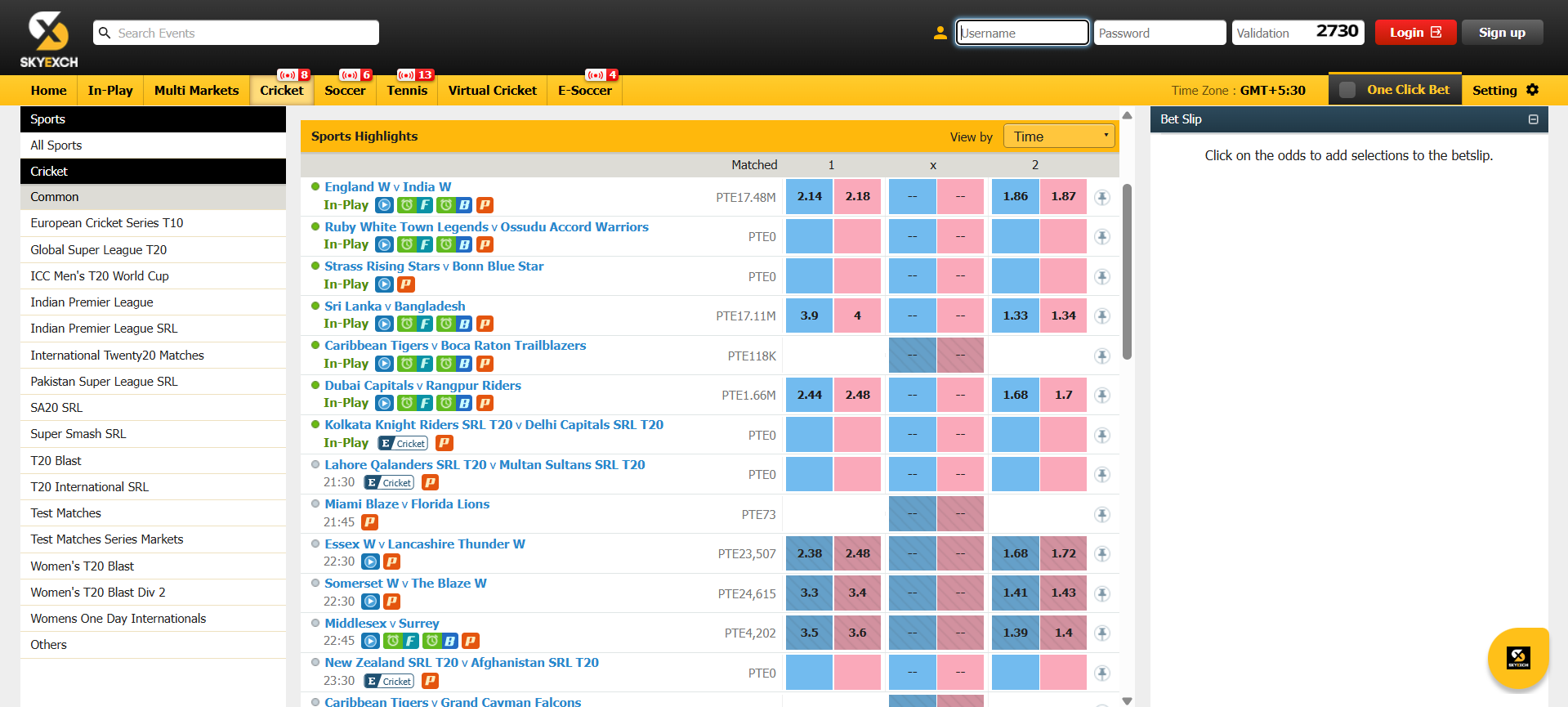Open the Tennis tab
The height and width of the screenshot is (707, 1568).
click(407, 90)
